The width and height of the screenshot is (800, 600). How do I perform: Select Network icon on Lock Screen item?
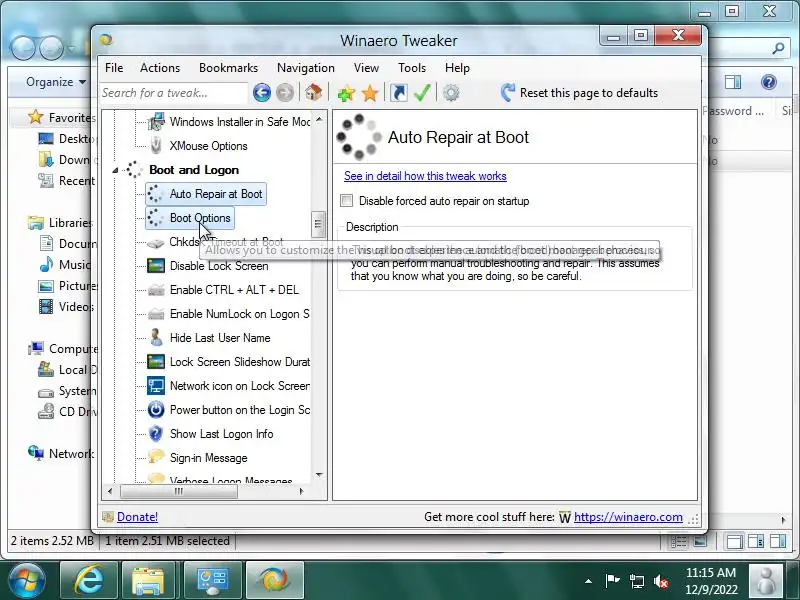(239, 386)
